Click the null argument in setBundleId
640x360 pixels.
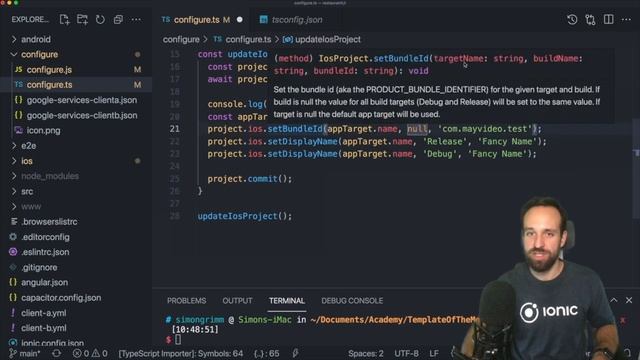point(417,129)
